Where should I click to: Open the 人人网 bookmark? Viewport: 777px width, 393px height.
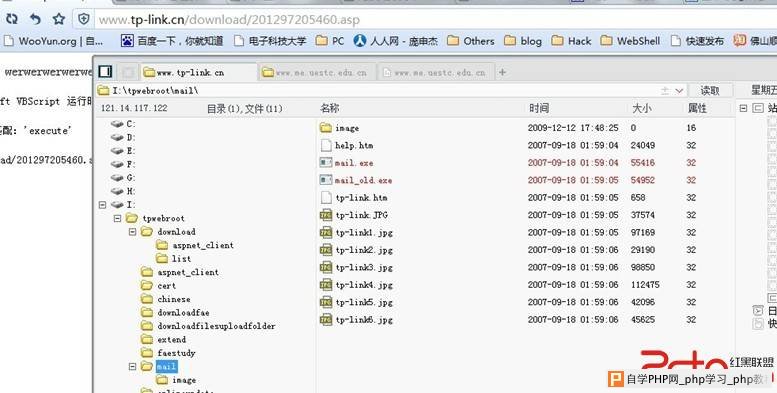(x=395, y=41)
